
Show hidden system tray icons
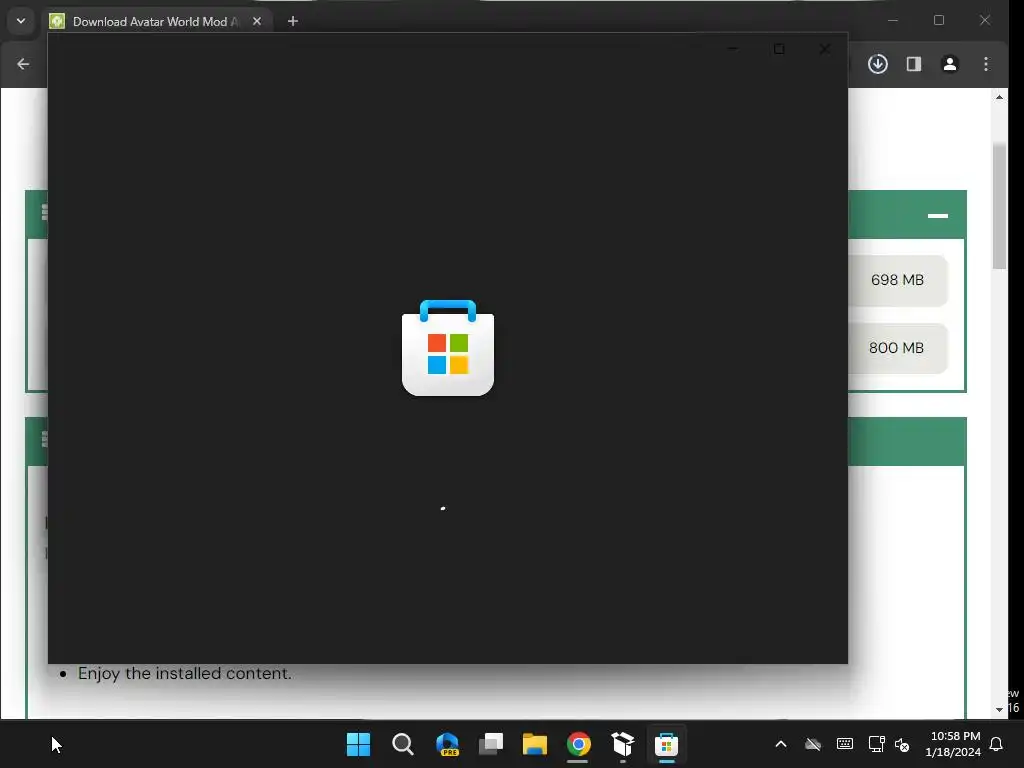pos(781,744)
